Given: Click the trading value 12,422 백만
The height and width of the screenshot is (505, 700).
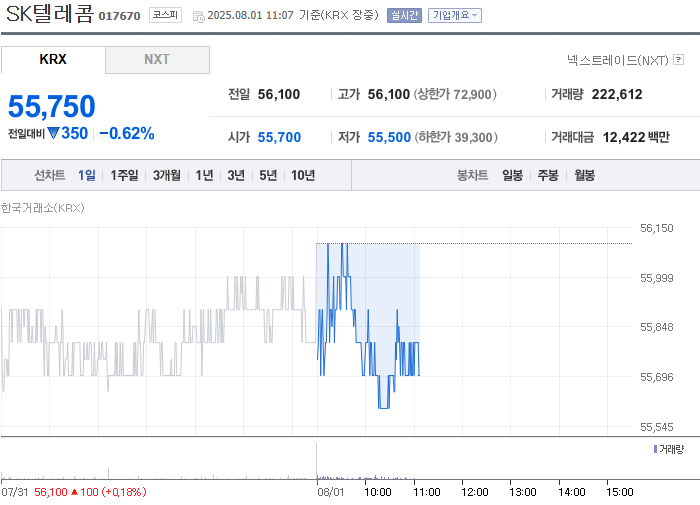Looking at the screenshot, I should pyautogui.click(x=636, y=137).
